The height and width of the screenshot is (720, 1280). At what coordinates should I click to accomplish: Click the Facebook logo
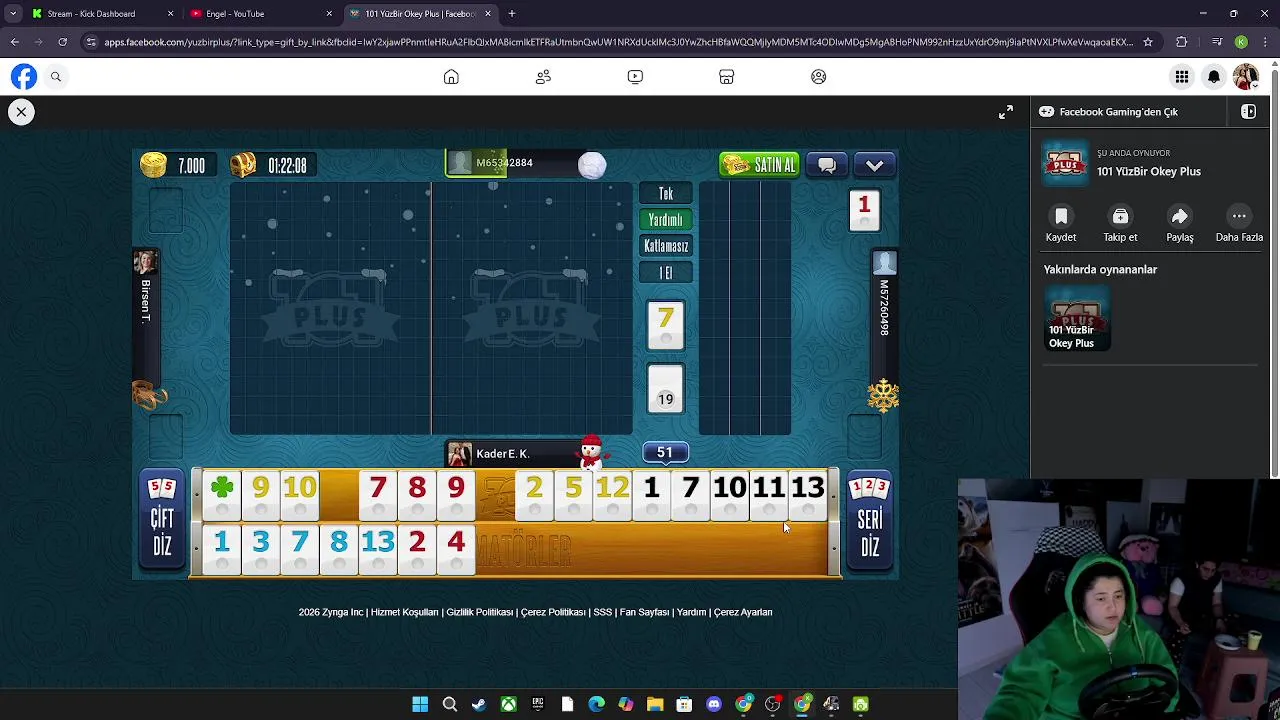pyautogui.click(x=24, y=77)
